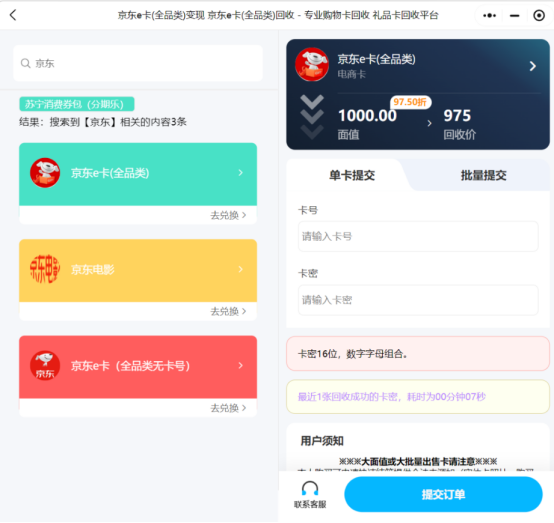
Task: Click the 提交订单 submit button
Action: pos(443,494)
